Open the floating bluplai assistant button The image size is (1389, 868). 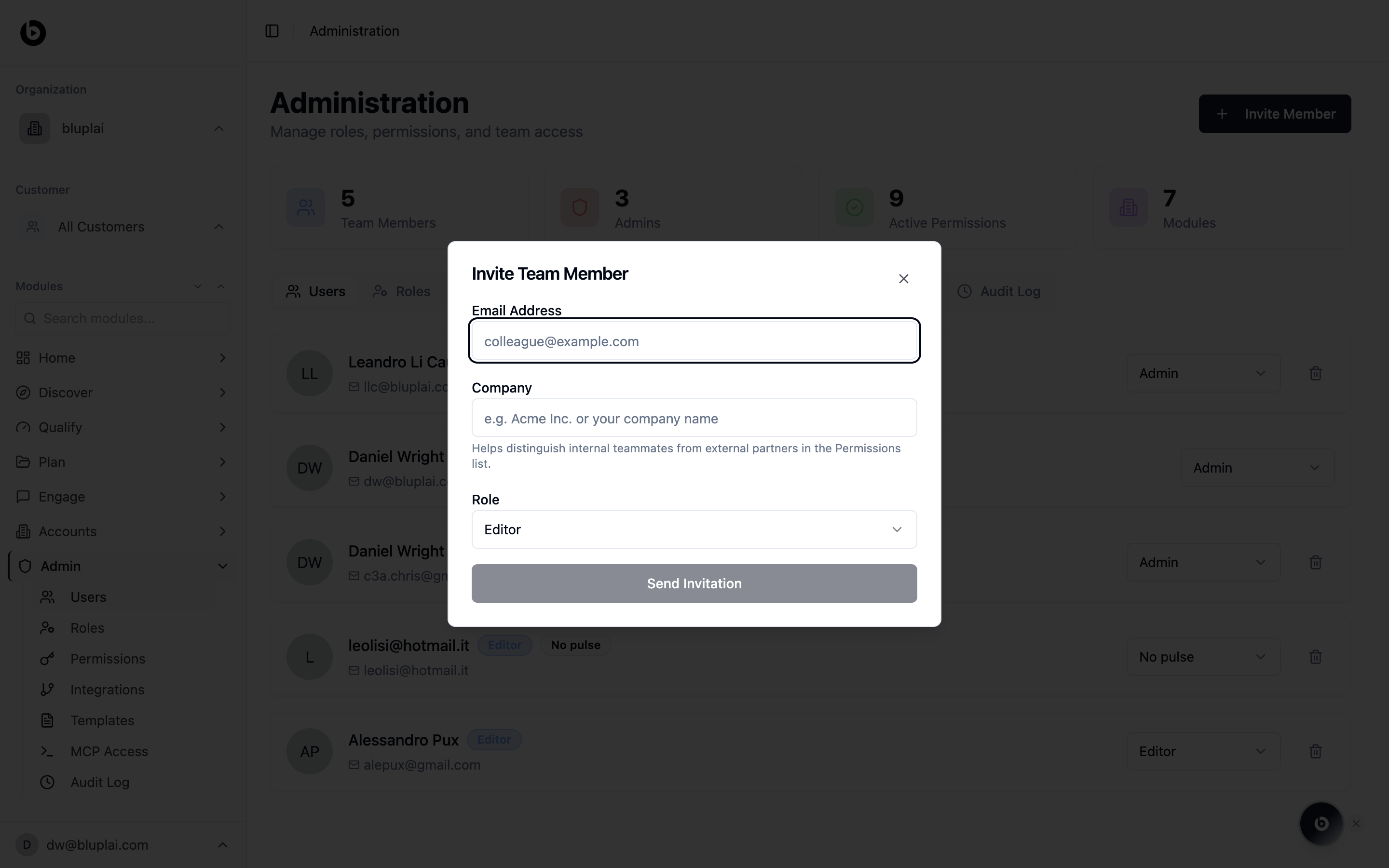pyautogui.click(x=1321, y=824)
